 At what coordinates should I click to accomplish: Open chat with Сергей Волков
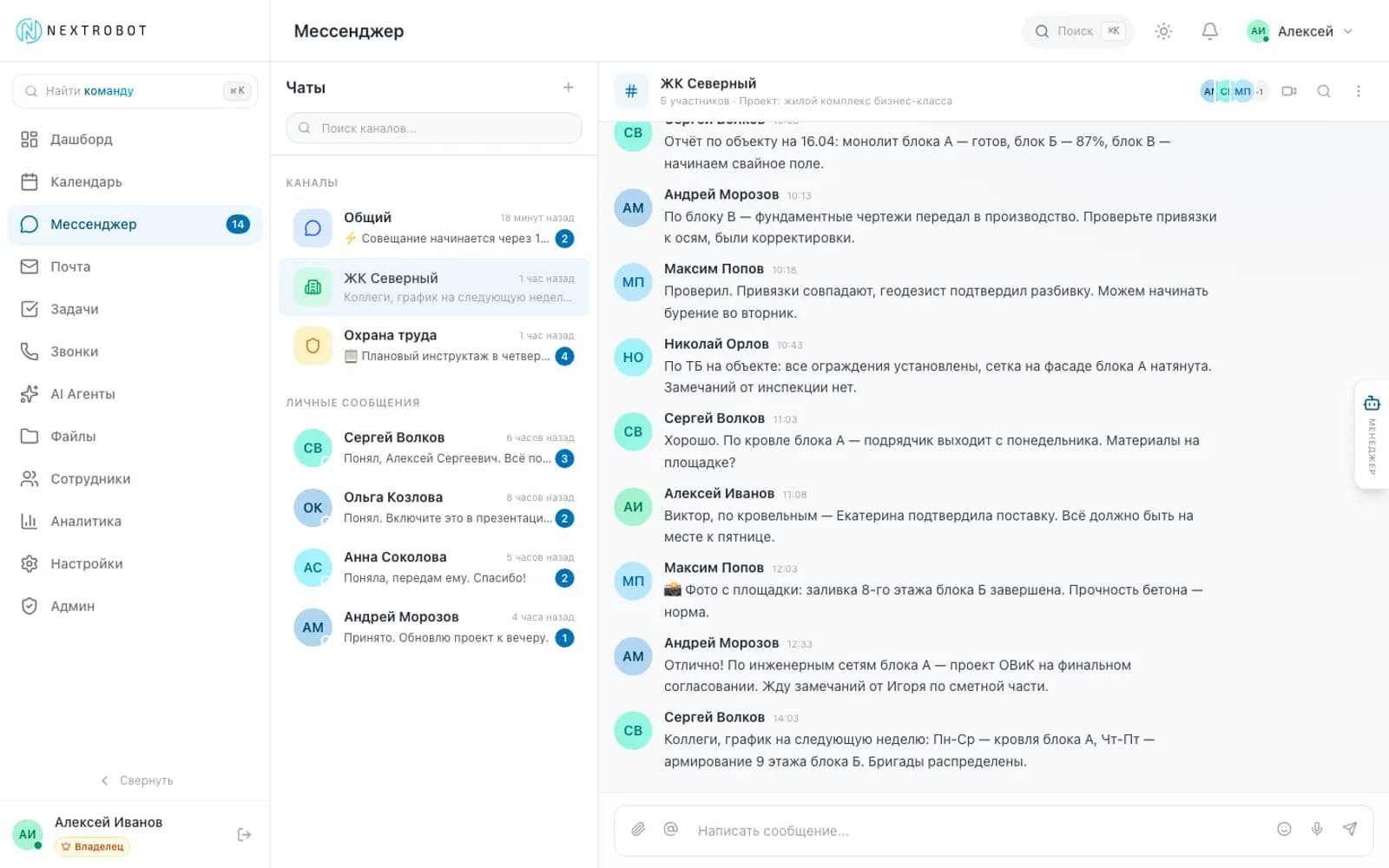point(434,448)
